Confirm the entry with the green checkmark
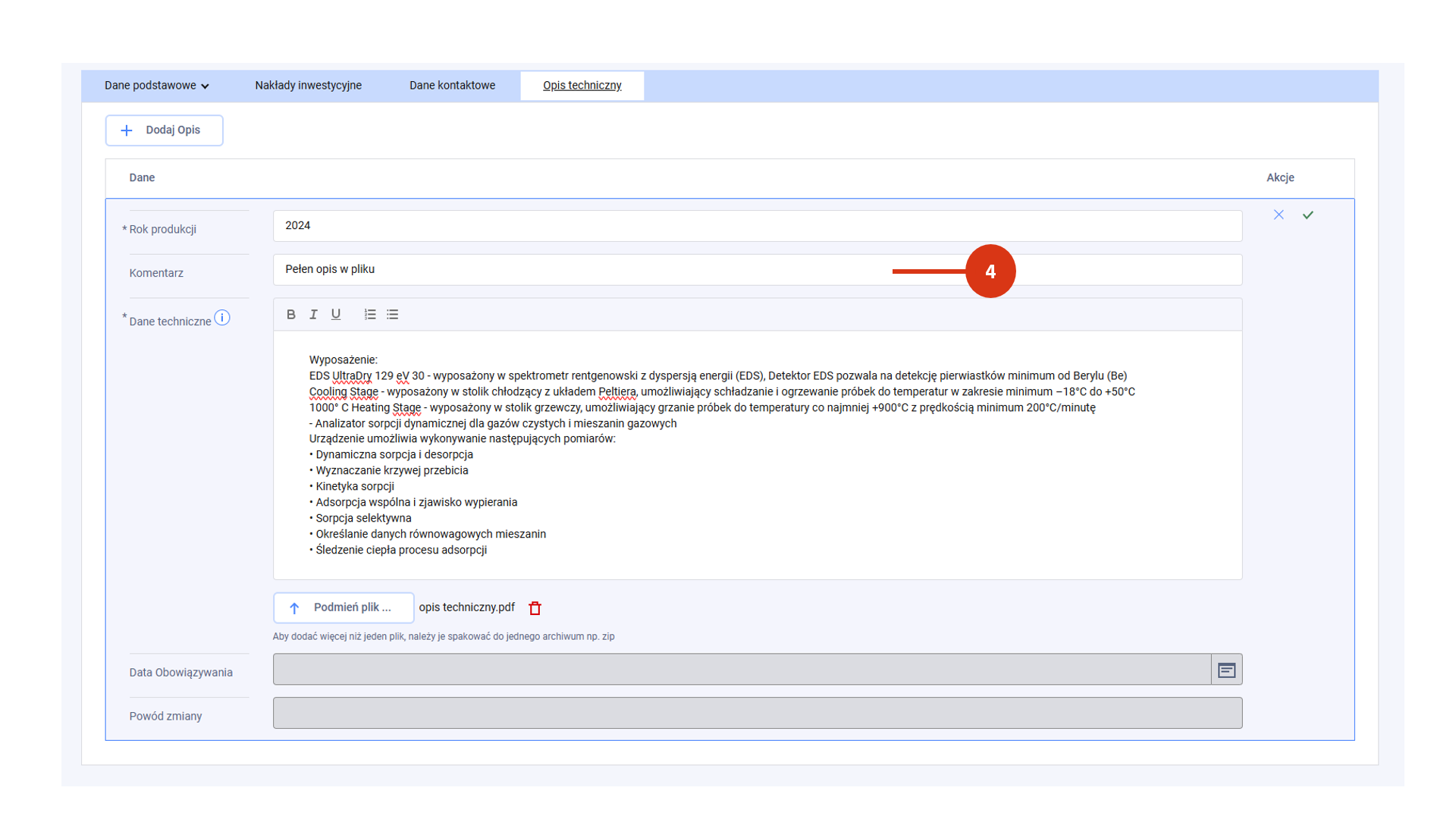This screenshot has height=819, width=1456. (1308, 215)
